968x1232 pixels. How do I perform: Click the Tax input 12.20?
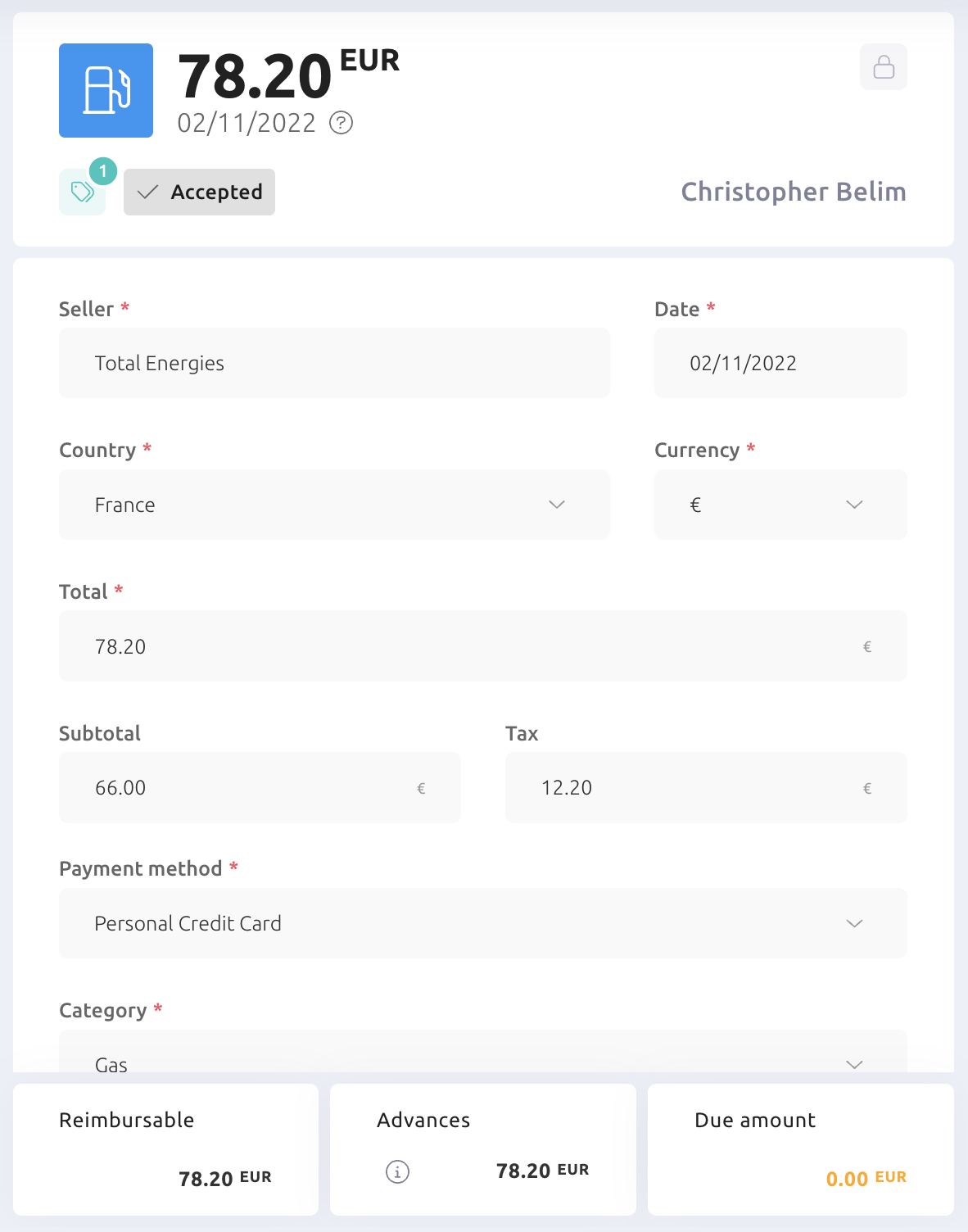coord(706,788)
